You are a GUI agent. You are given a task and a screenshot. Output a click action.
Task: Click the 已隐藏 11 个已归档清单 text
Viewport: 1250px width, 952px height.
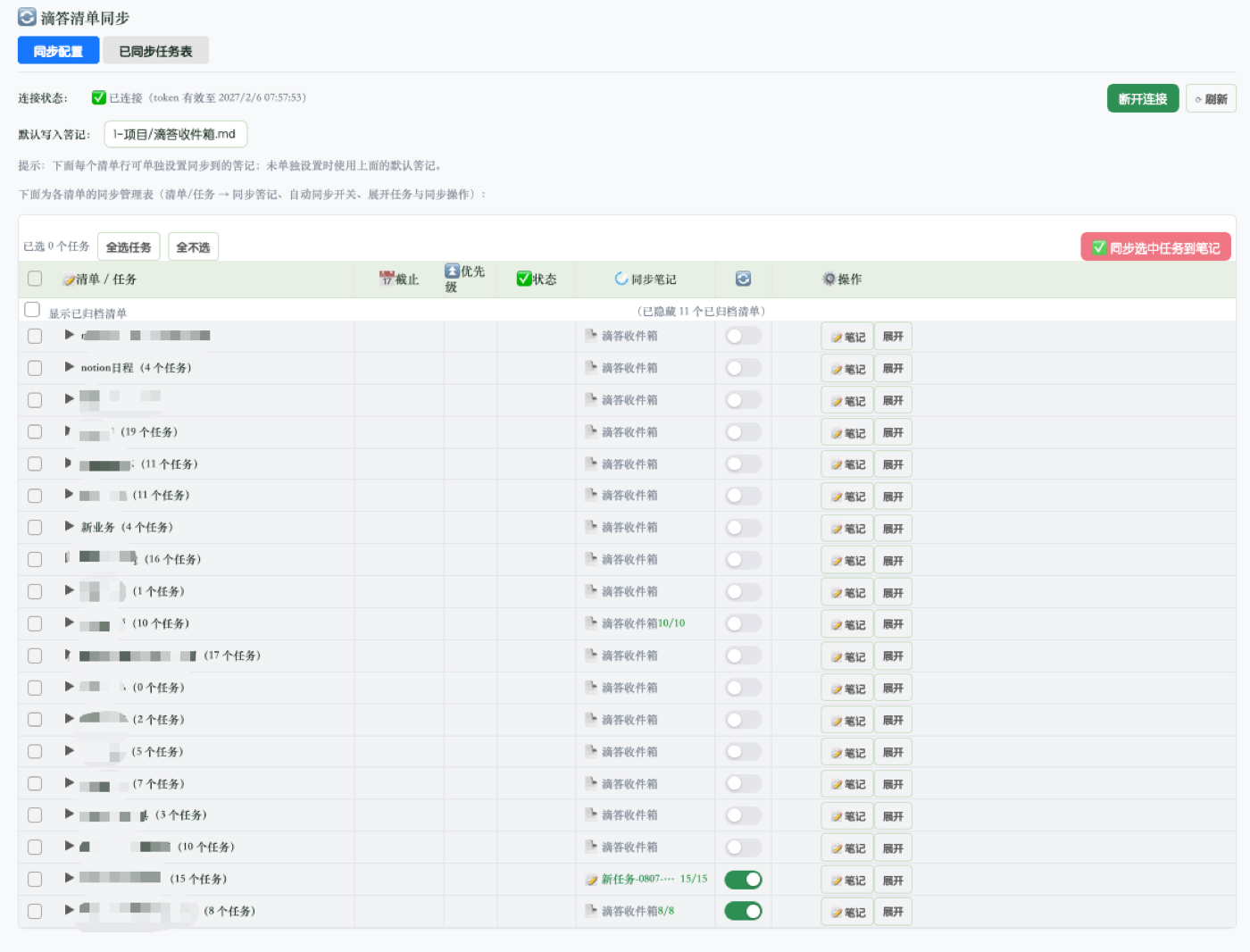pos(701,311)
